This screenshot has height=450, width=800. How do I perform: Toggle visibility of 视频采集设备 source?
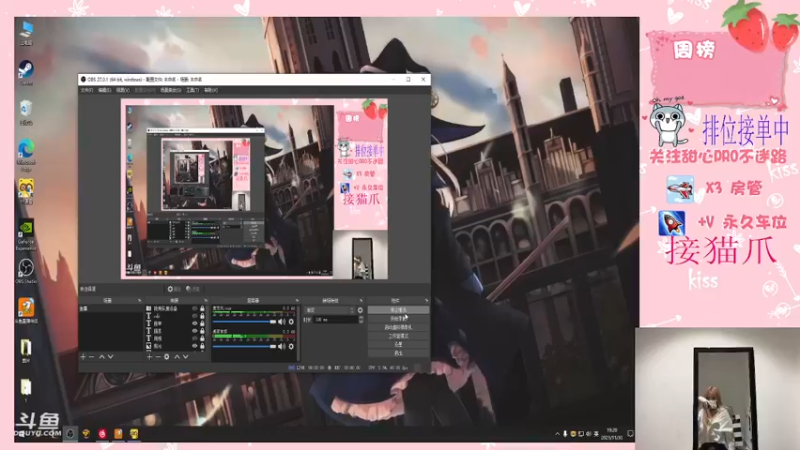click(194, 309)
